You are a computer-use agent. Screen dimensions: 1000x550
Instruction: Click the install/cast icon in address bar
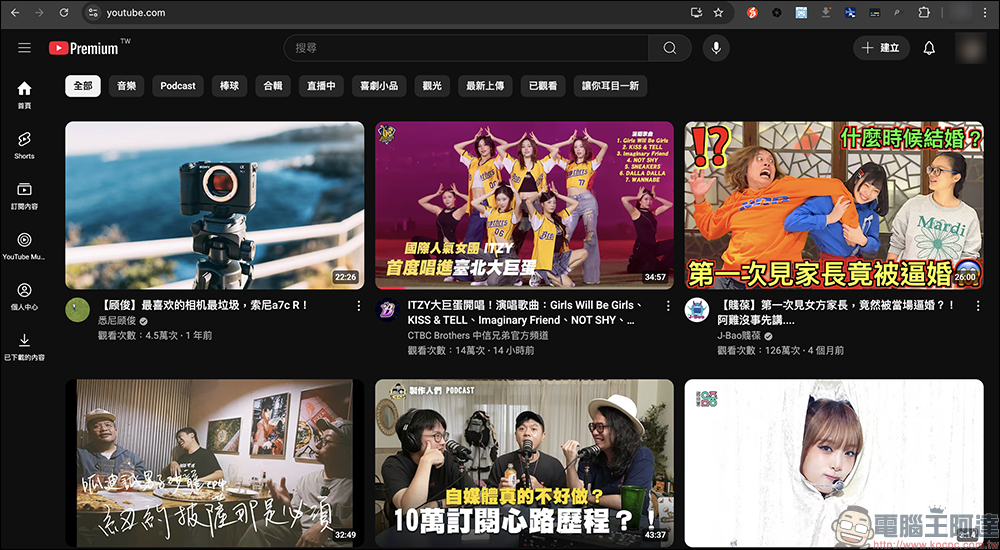click(696, 13)
